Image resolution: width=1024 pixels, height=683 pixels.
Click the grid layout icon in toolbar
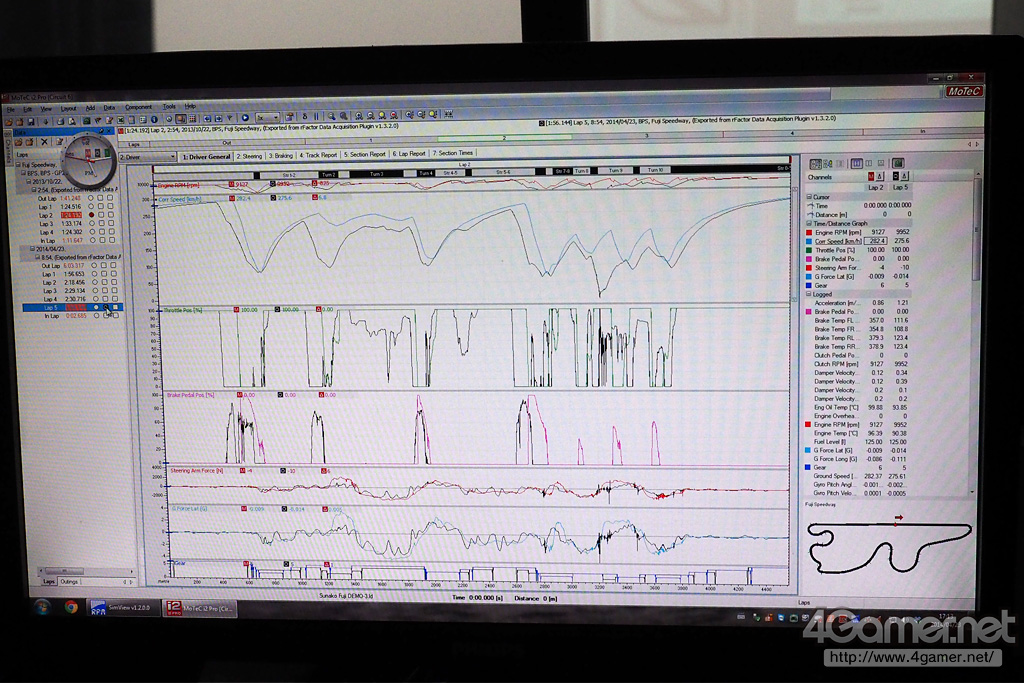(x=192, y=119)
